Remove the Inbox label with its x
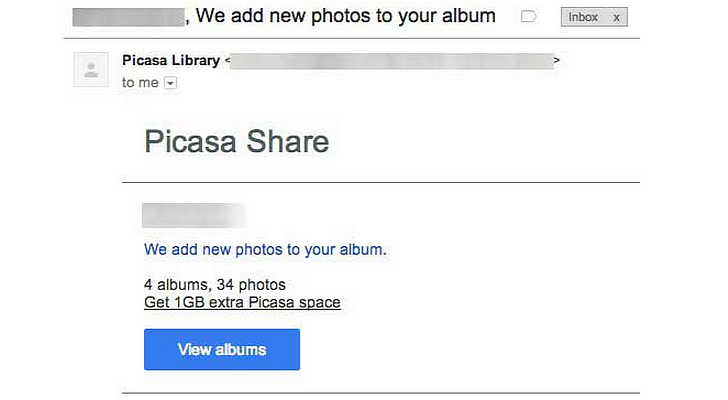This screenshot has width=728, height=400. [616, 18]
